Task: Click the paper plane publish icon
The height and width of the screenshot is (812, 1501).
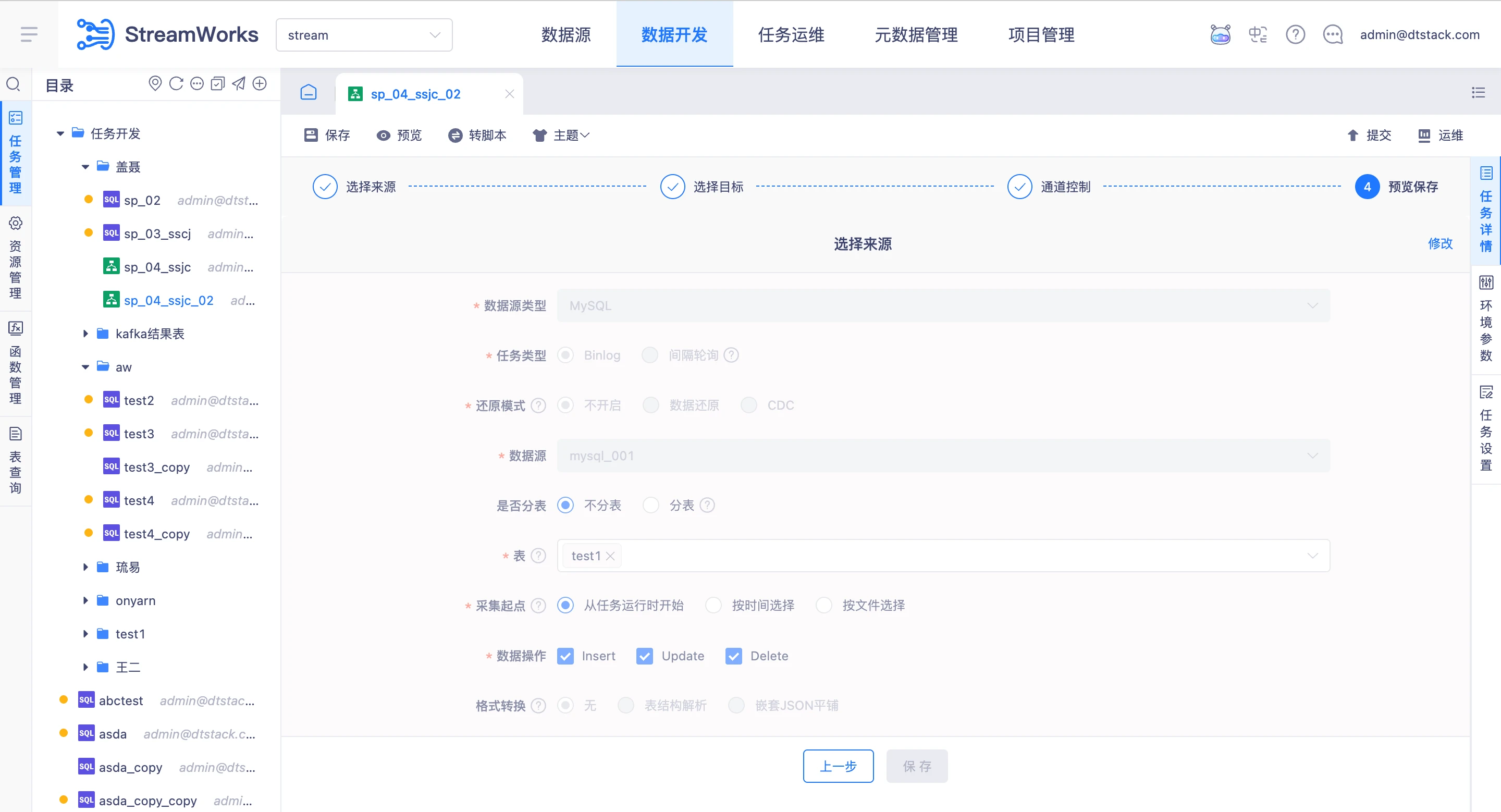Action: (238, 84)
